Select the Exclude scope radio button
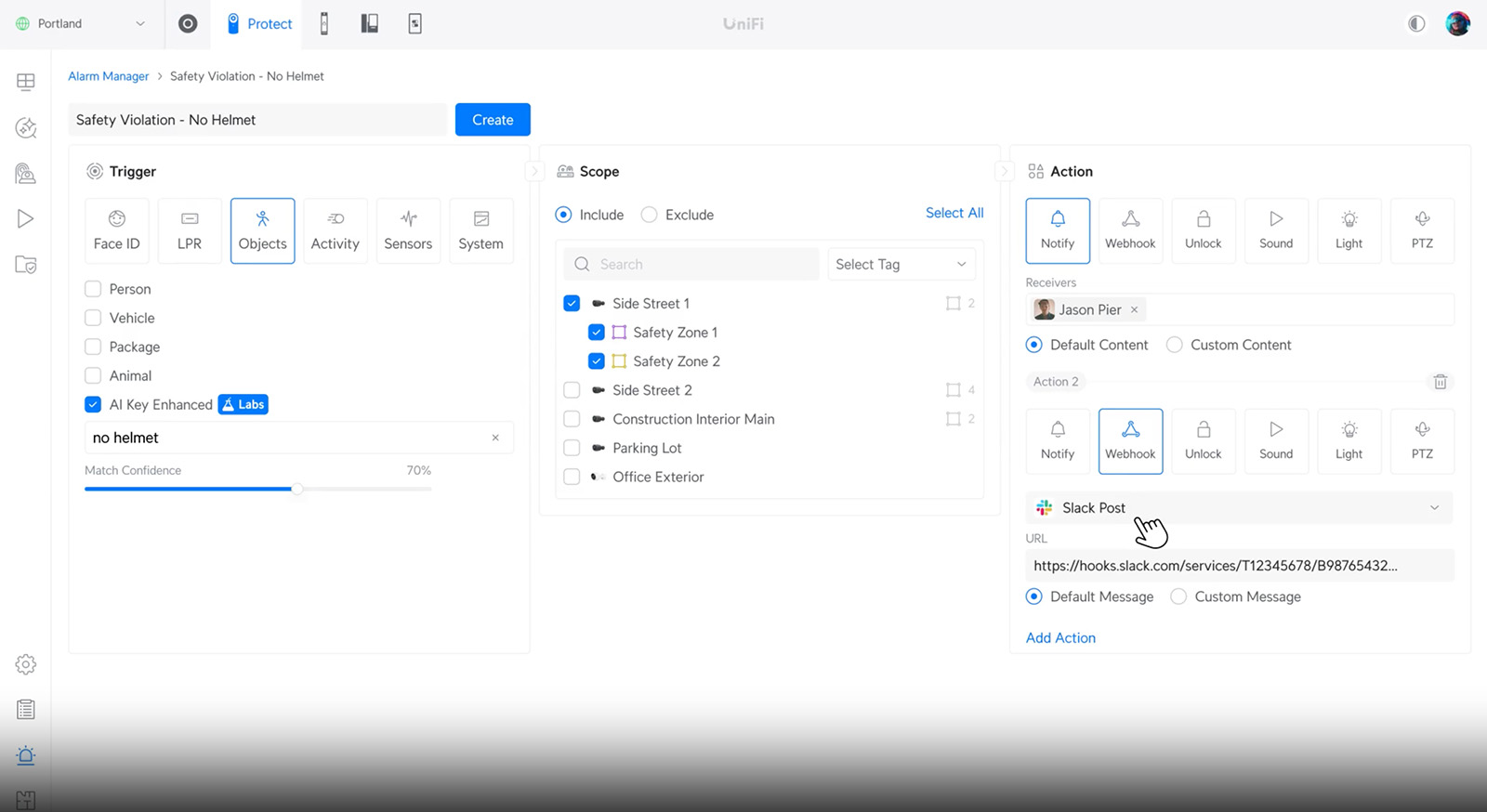 [650, 215]
